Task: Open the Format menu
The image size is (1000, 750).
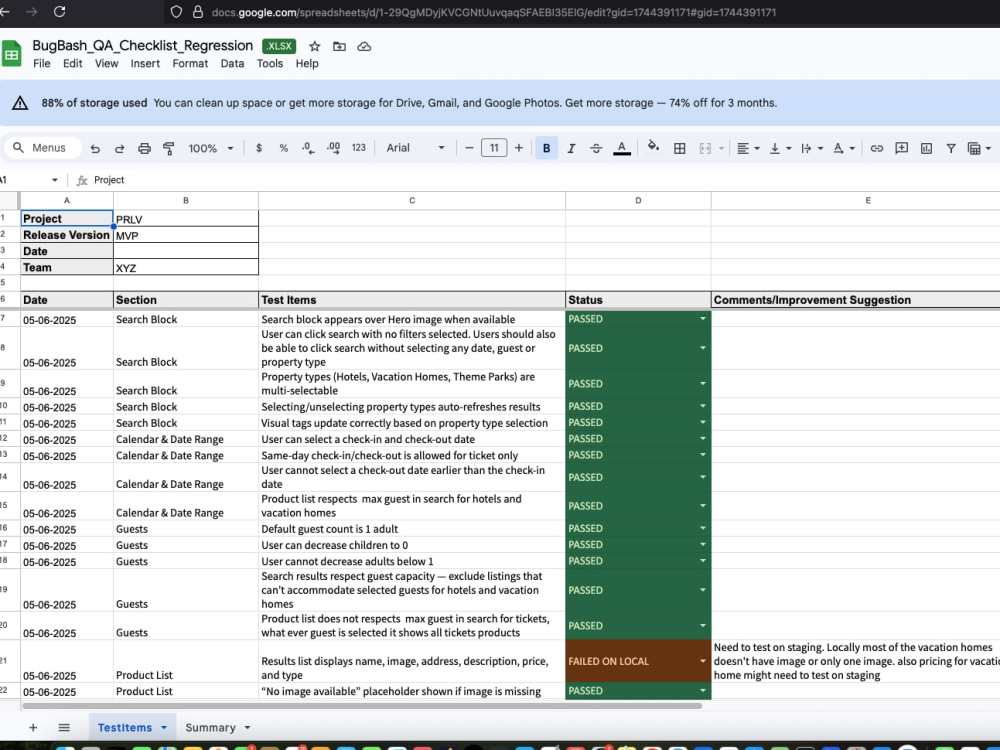Action: [190, 63]
